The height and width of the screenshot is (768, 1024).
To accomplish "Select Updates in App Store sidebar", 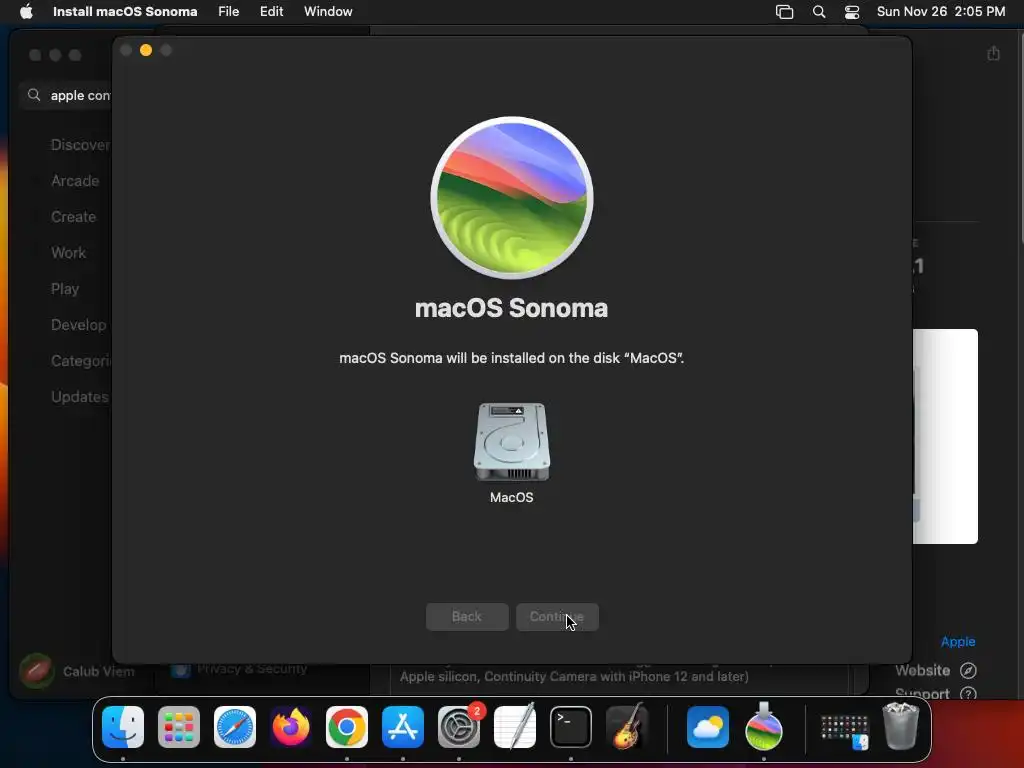I will point(80,396).
